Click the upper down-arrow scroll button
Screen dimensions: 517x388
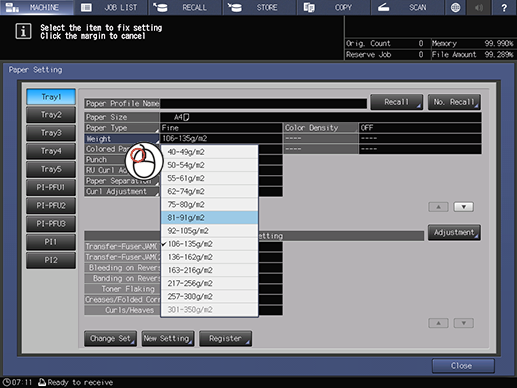coord(463,207)
